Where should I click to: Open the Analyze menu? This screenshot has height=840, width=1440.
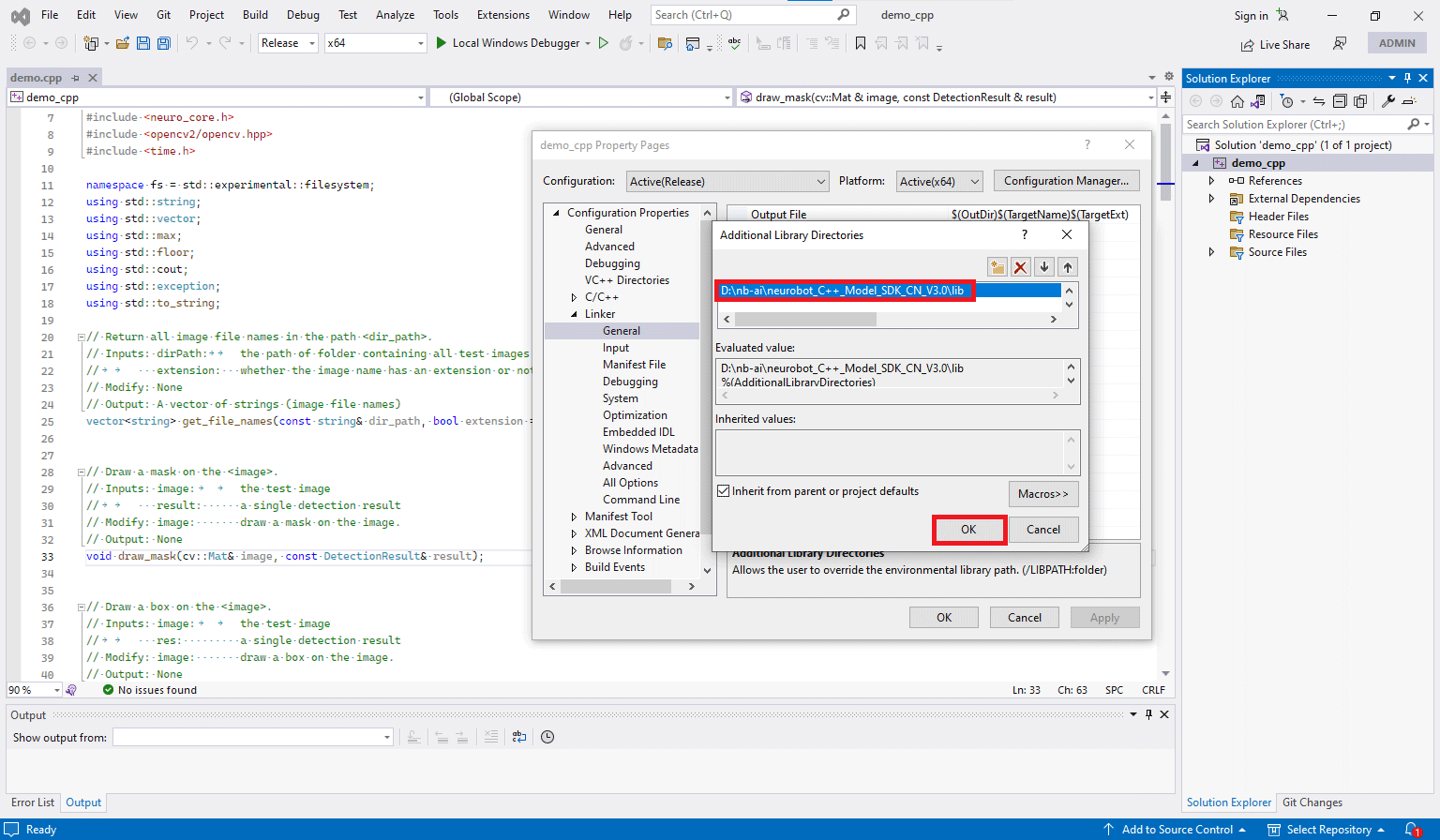pyautogui.click(x=395, y=15)
